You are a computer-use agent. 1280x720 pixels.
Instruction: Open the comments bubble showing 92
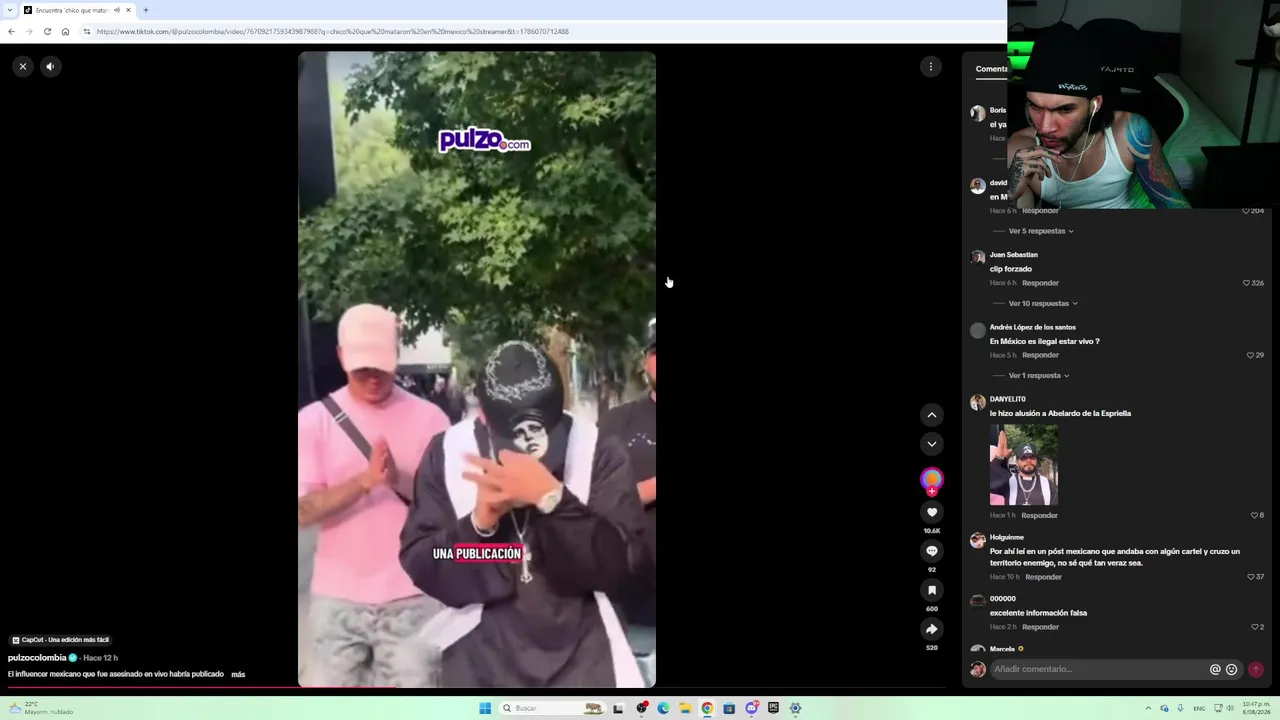point(932,551)
